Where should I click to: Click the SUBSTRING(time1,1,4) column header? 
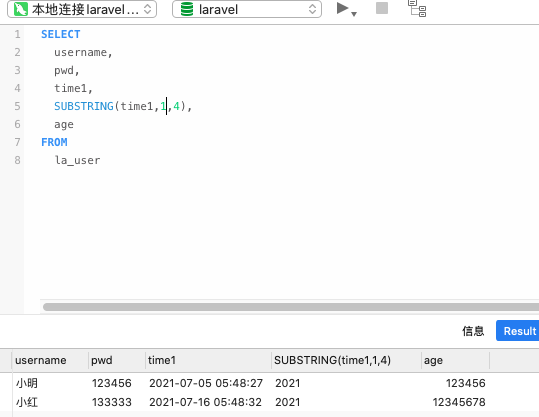coord(346,360)
